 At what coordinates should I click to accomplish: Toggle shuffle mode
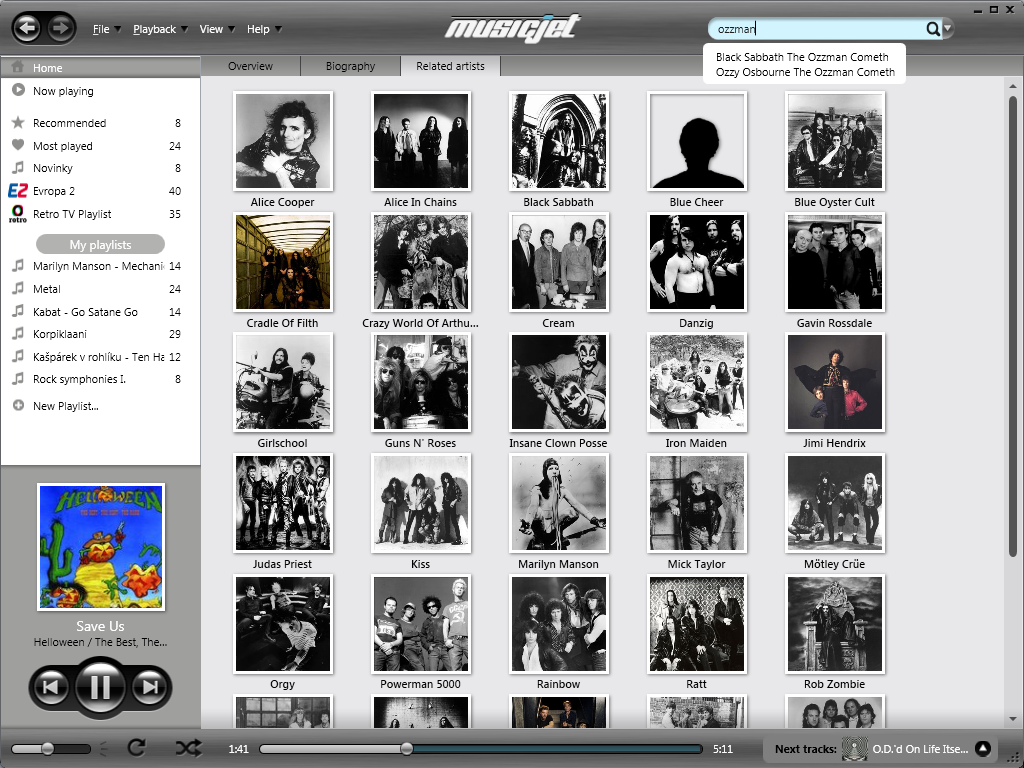pos(189,748)
